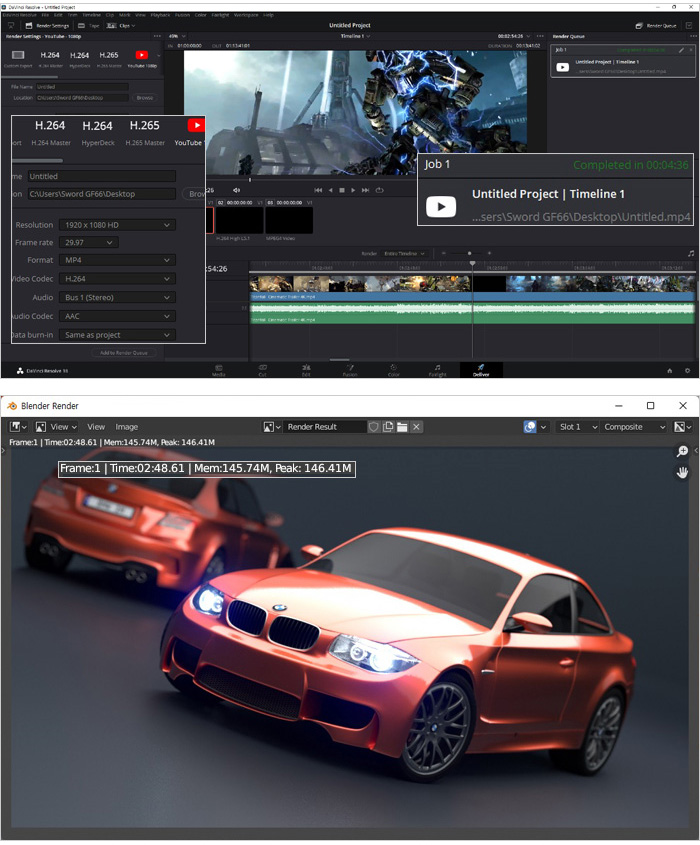
Task: Open File menu in DaVinci Resolve
Action: tap(45, 15)
